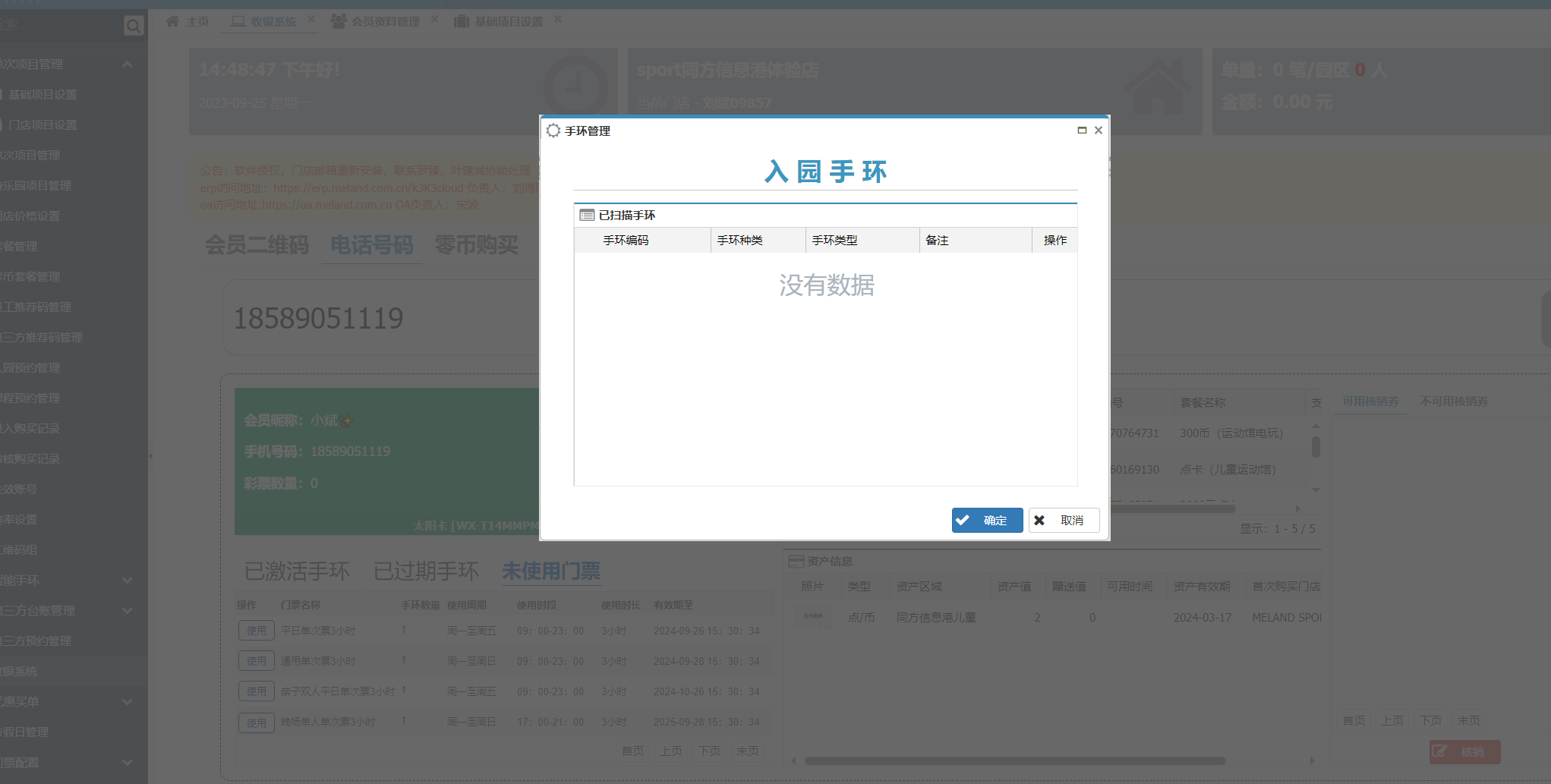Go to 上页 in coupon pager
1551x784 pixels.
pyautogui.click(x=1392, y=720)
